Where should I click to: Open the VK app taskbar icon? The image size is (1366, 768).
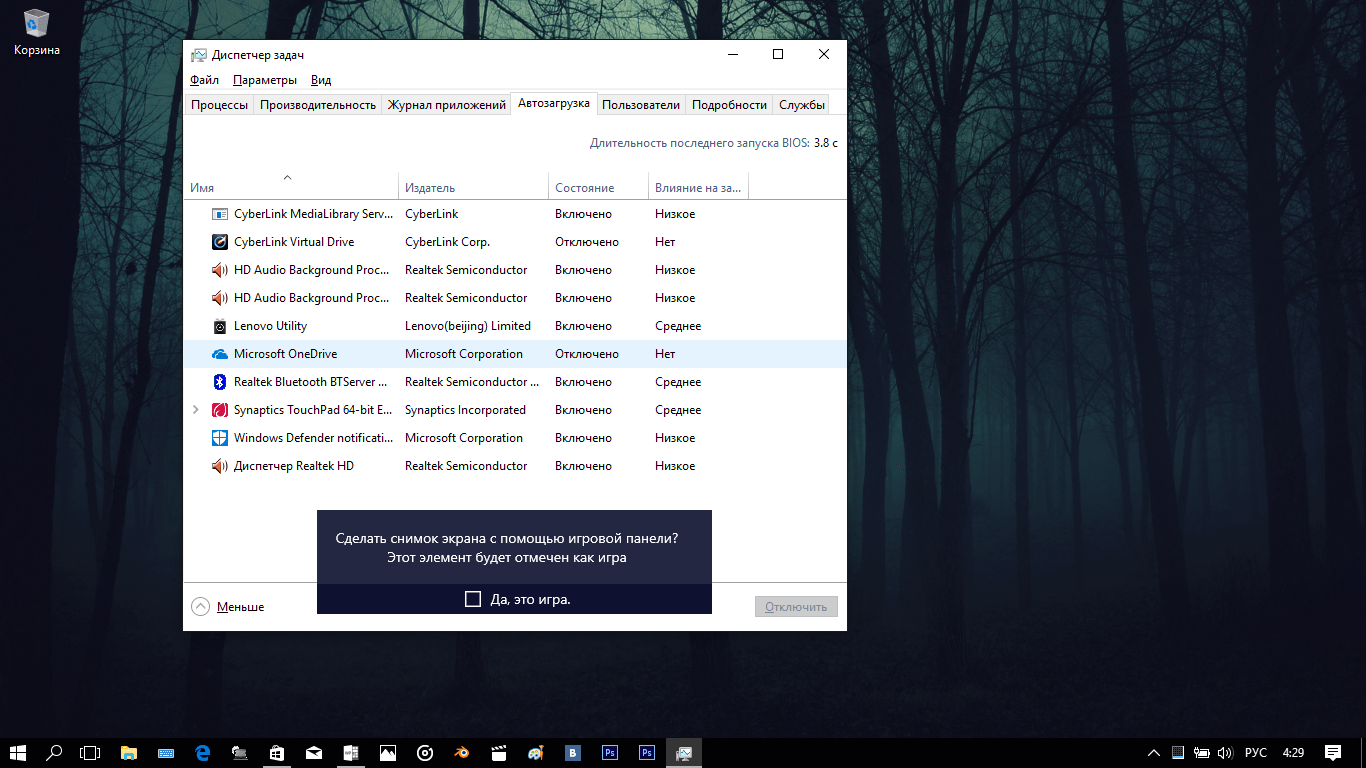[x=573, y=753]
